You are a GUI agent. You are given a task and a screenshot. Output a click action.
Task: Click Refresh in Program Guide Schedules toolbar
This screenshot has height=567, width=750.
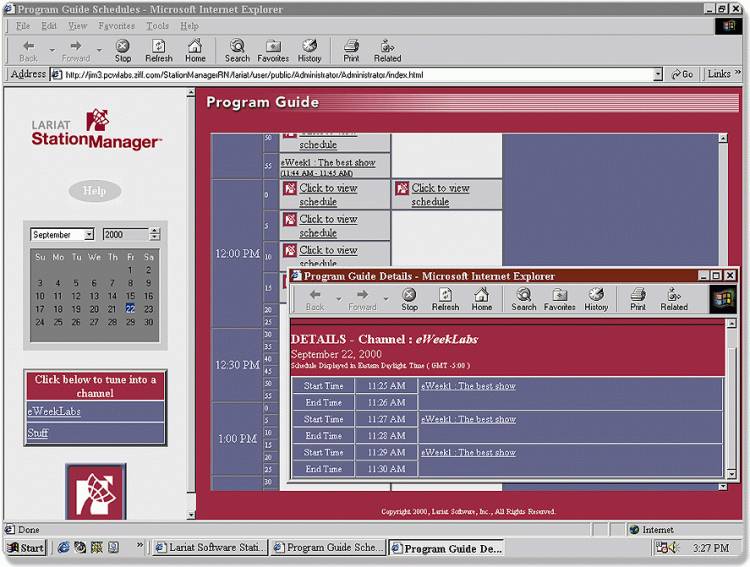pyautogui.click(x=158, y=51)
